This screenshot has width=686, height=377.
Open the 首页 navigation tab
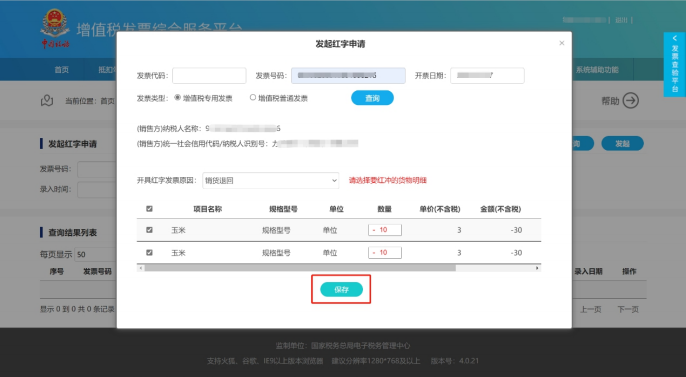click(x=61, y=70)
